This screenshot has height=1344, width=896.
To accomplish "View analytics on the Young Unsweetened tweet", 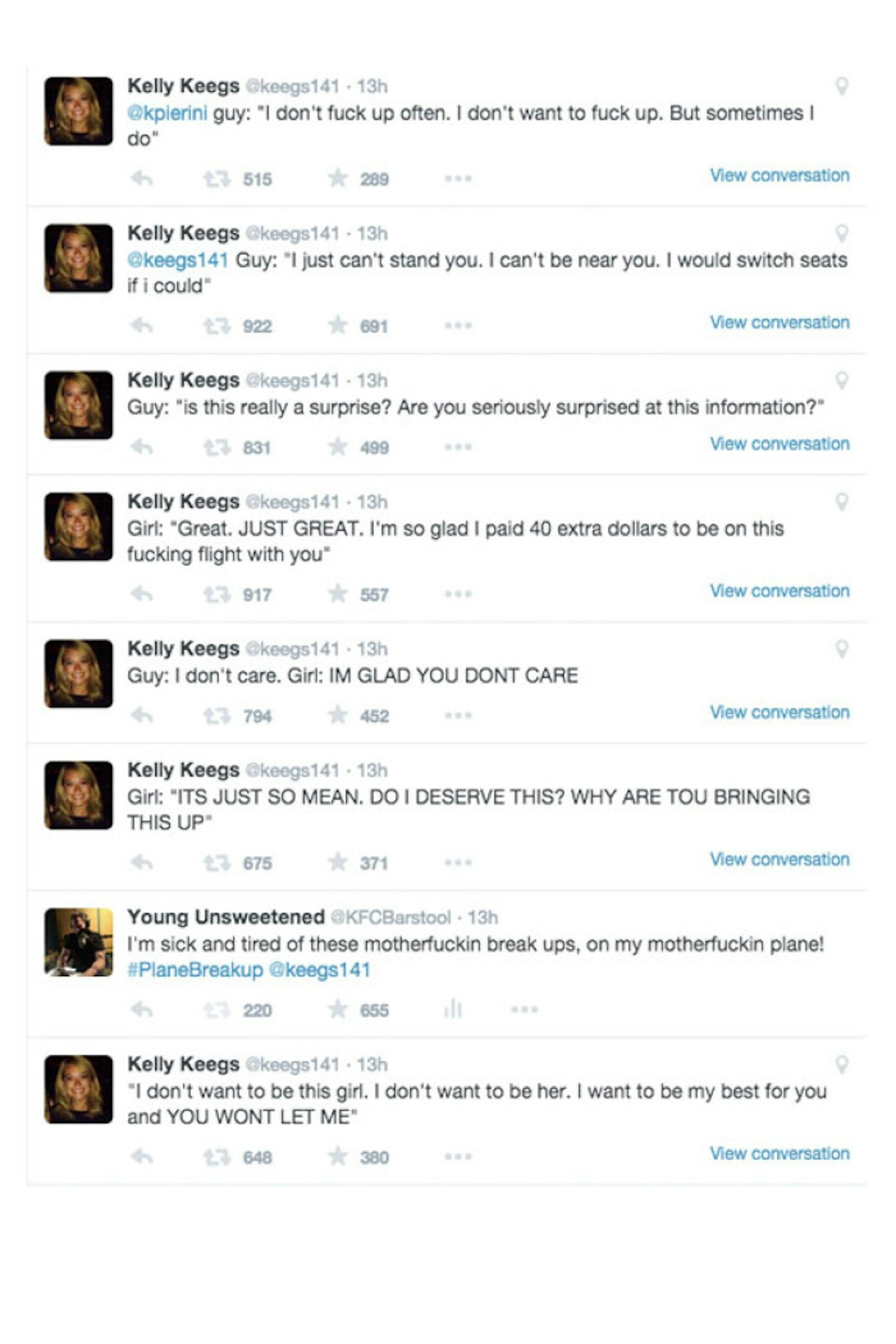I will [453, 1009].
